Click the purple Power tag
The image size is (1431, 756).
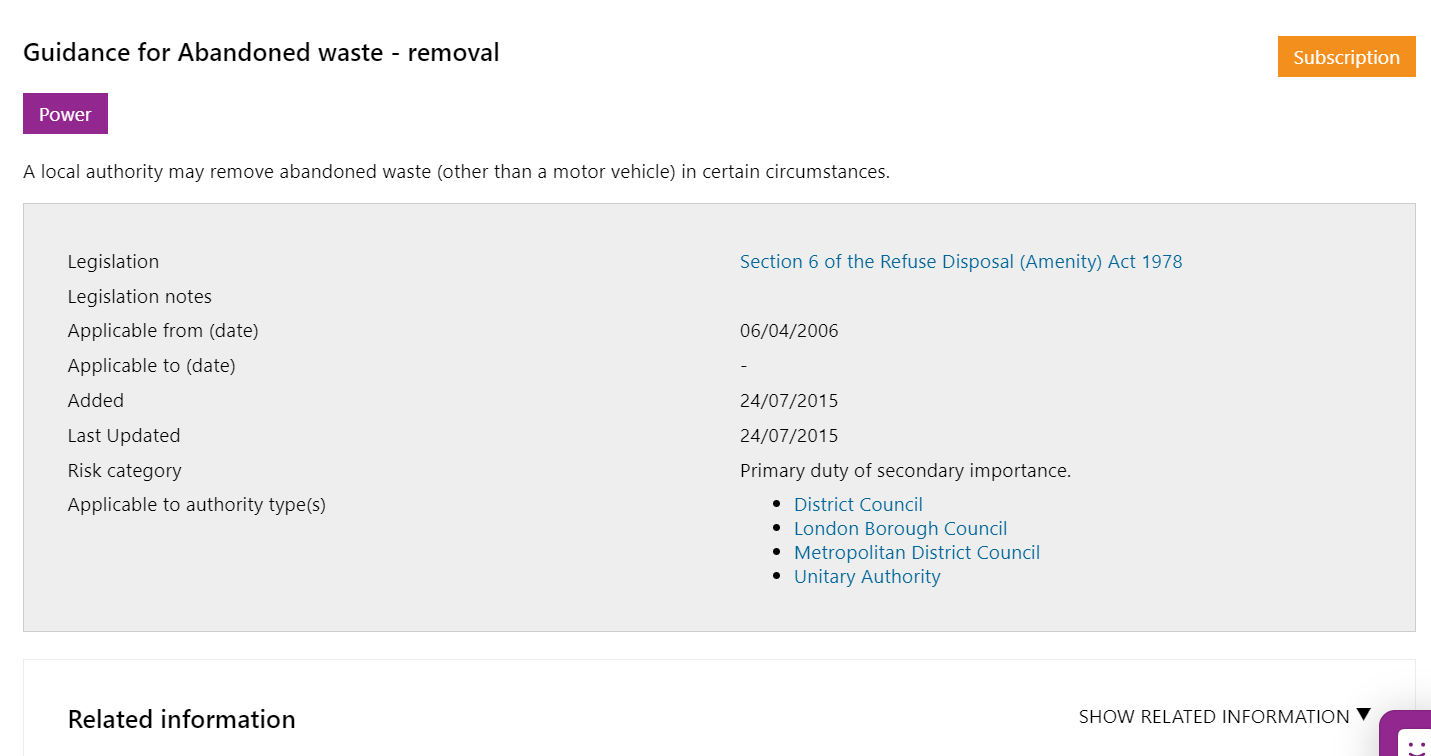pyautogui.click(x=65, y=114)
